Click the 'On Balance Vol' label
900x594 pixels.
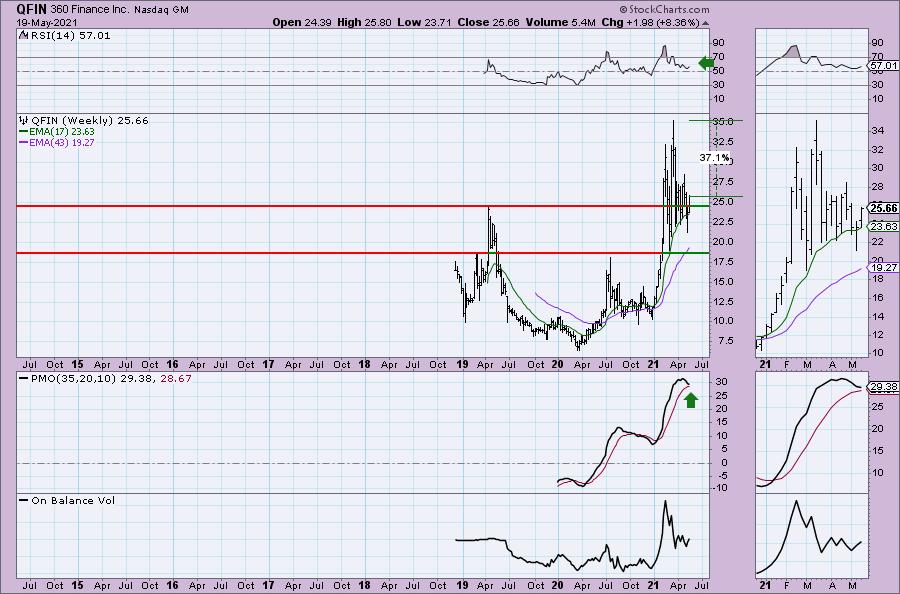(73, 500)
